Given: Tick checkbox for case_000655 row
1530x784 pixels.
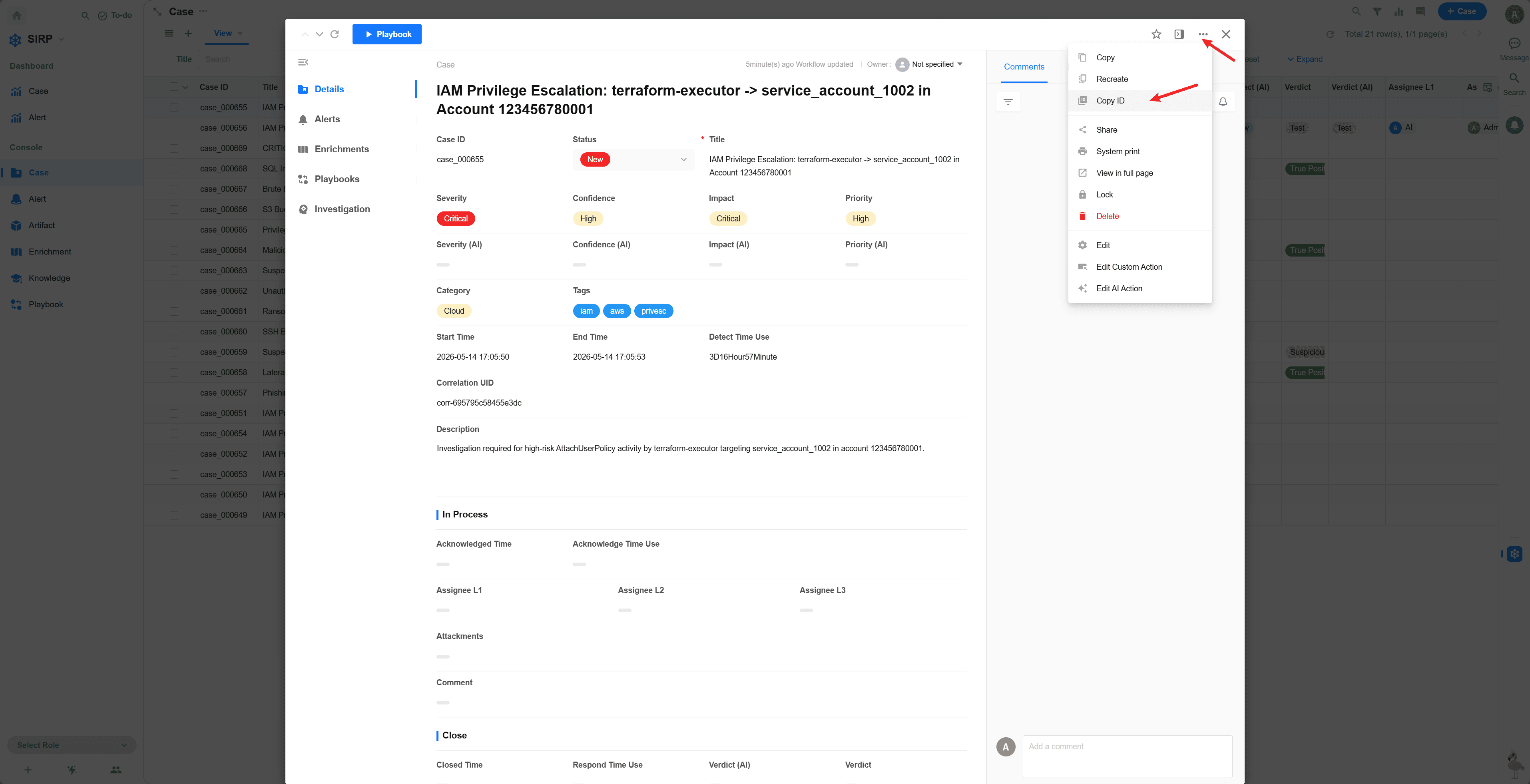Looking at the screenshot, I should coord(174,107).
